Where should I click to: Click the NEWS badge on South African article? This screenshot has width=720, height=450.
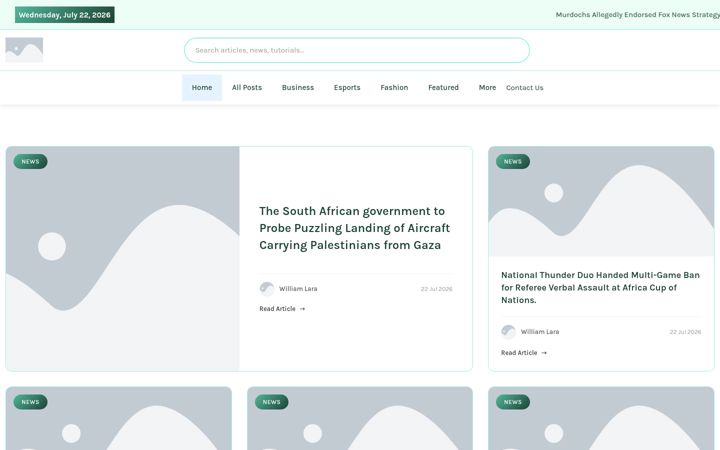click(30, 162)
